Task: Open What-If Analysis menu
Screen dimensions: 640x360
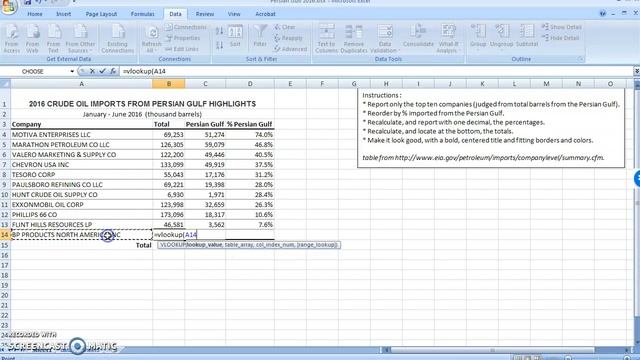Action: pyautogui.click(x=448, y=39)
